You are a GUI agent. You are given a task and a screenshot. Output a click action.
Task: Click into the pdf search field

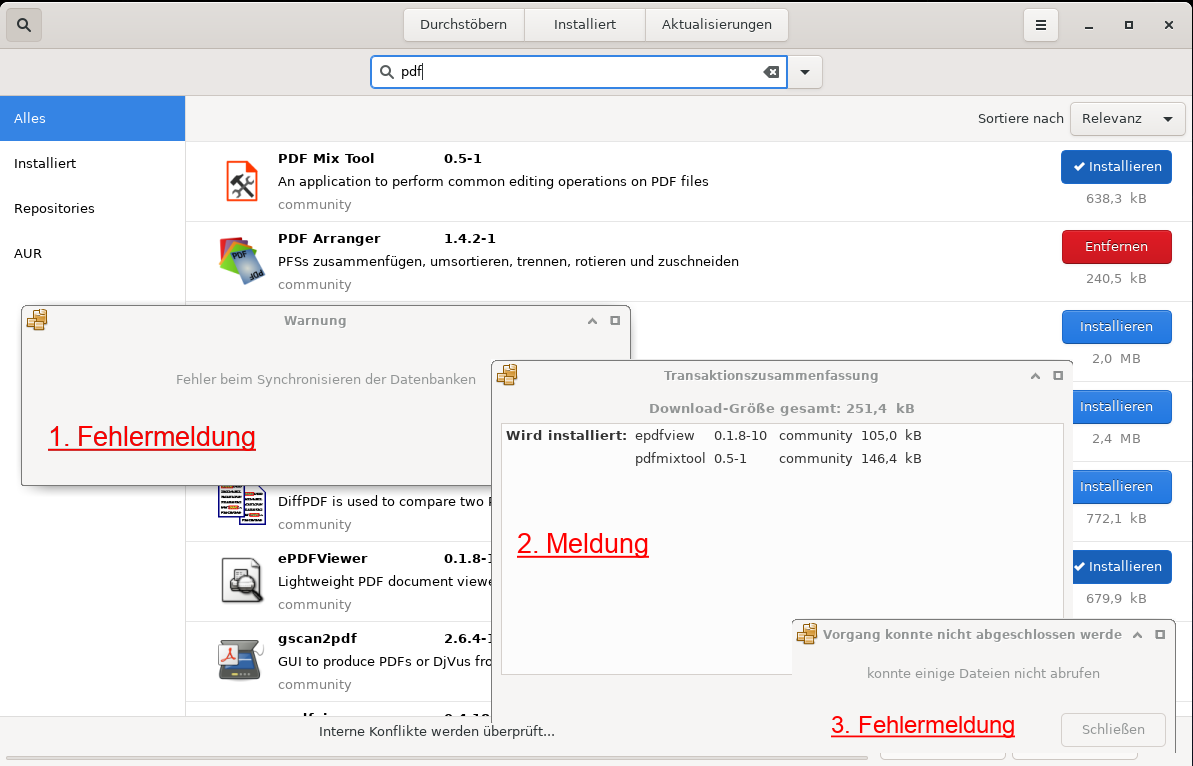click(x=578, y=72)
